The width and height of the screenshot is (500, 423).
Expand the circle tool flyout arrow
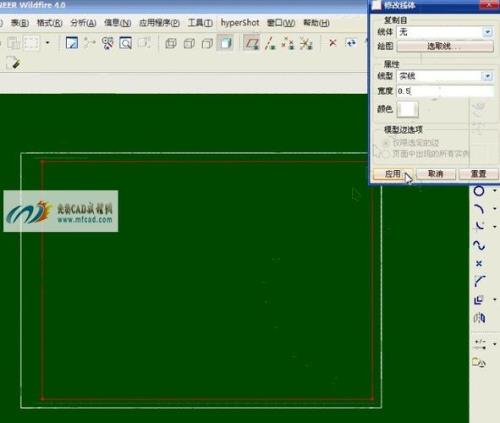point(495,191)
